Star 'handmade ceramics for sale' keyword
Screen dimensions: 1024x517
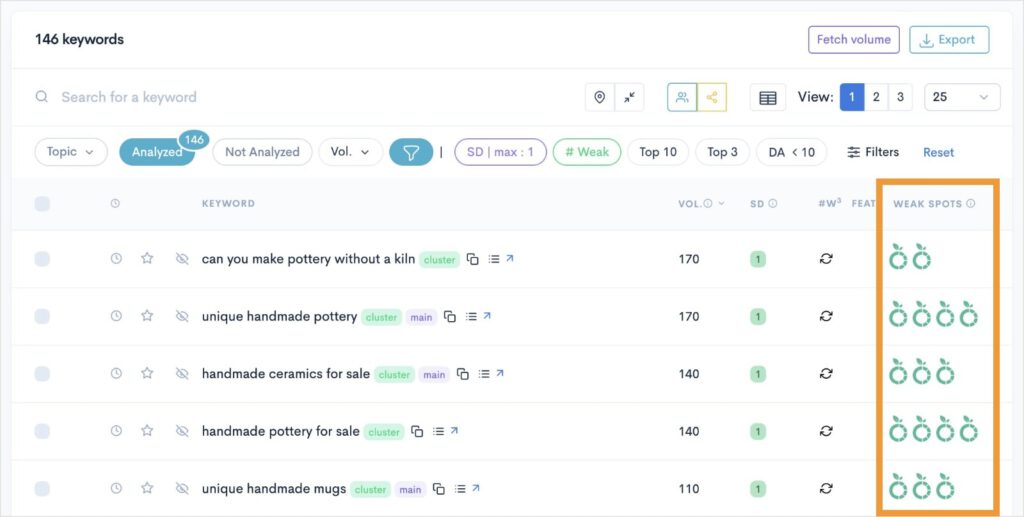click(148, 373)
